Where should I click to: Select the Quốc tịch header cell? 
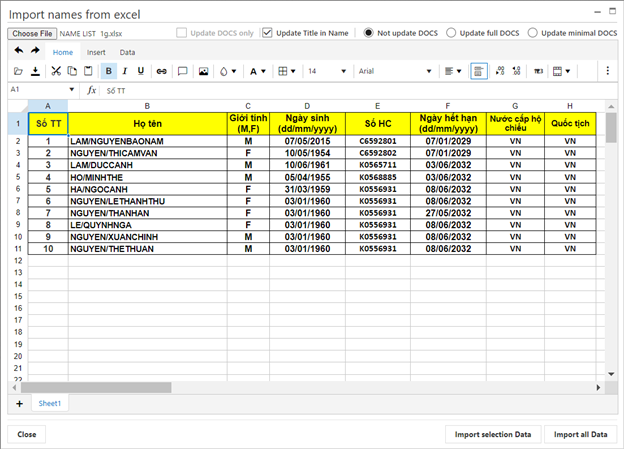570,123
